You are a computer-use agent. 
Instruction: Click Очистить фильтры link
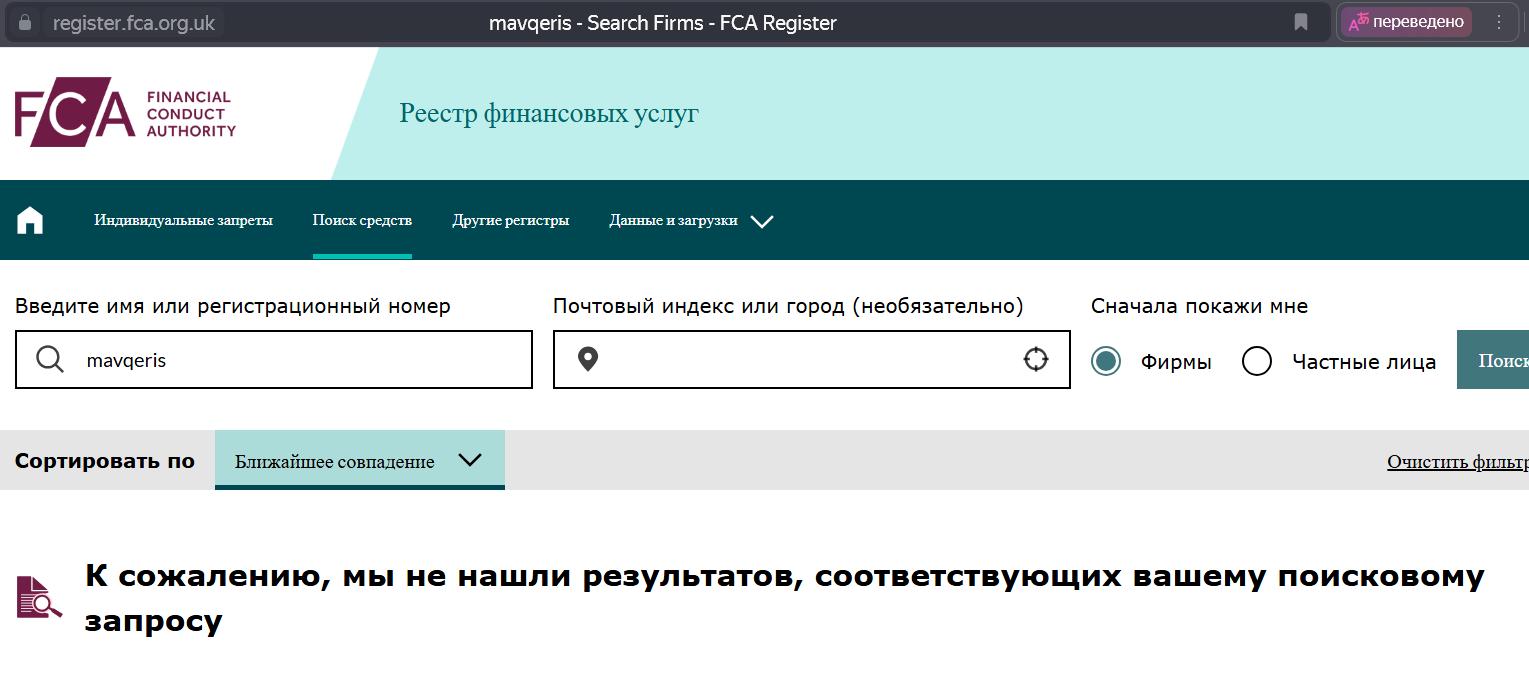click(x=1457, y=462)
